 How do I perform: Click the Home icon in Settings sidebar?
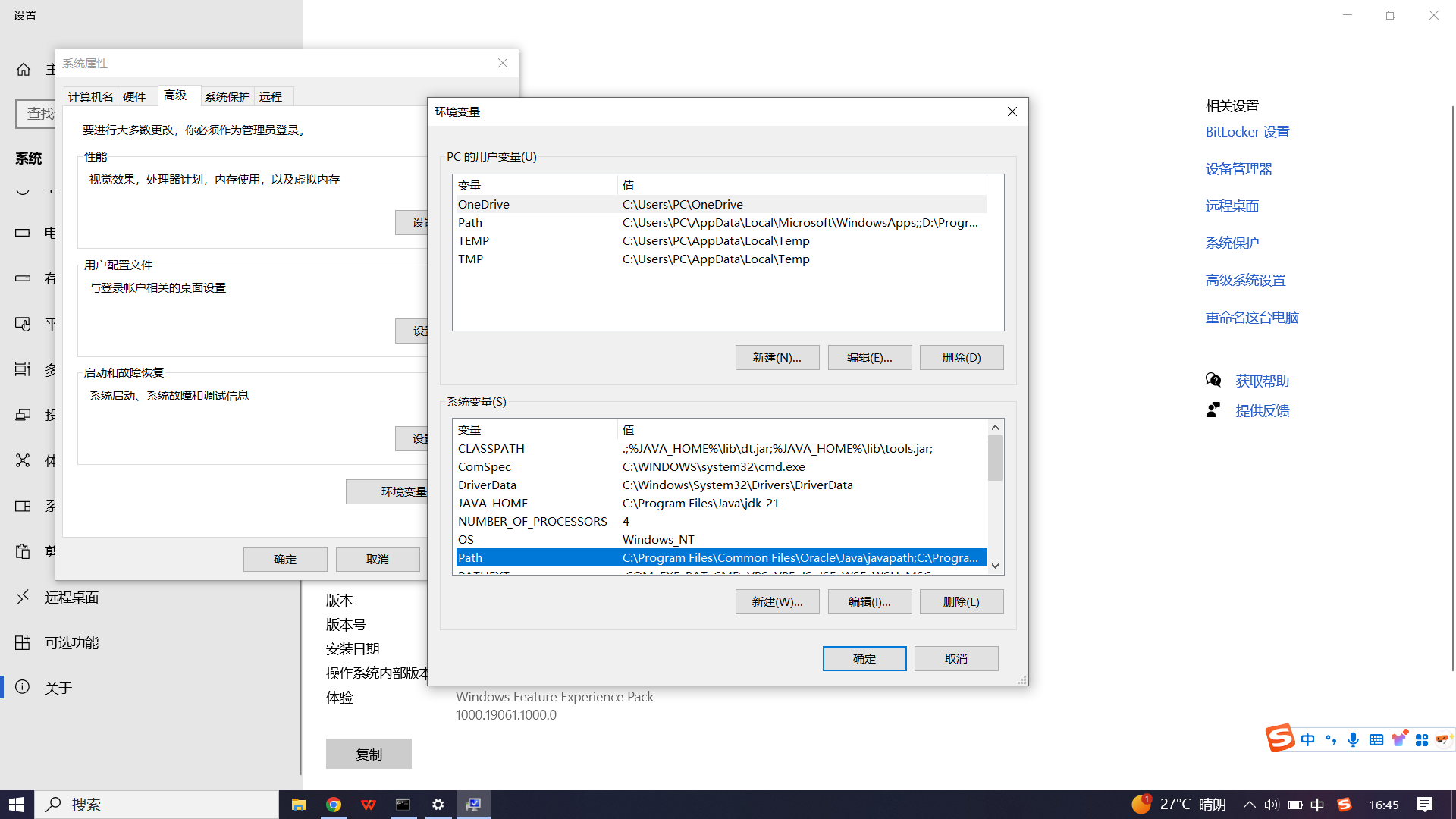(x=24, y=70)
